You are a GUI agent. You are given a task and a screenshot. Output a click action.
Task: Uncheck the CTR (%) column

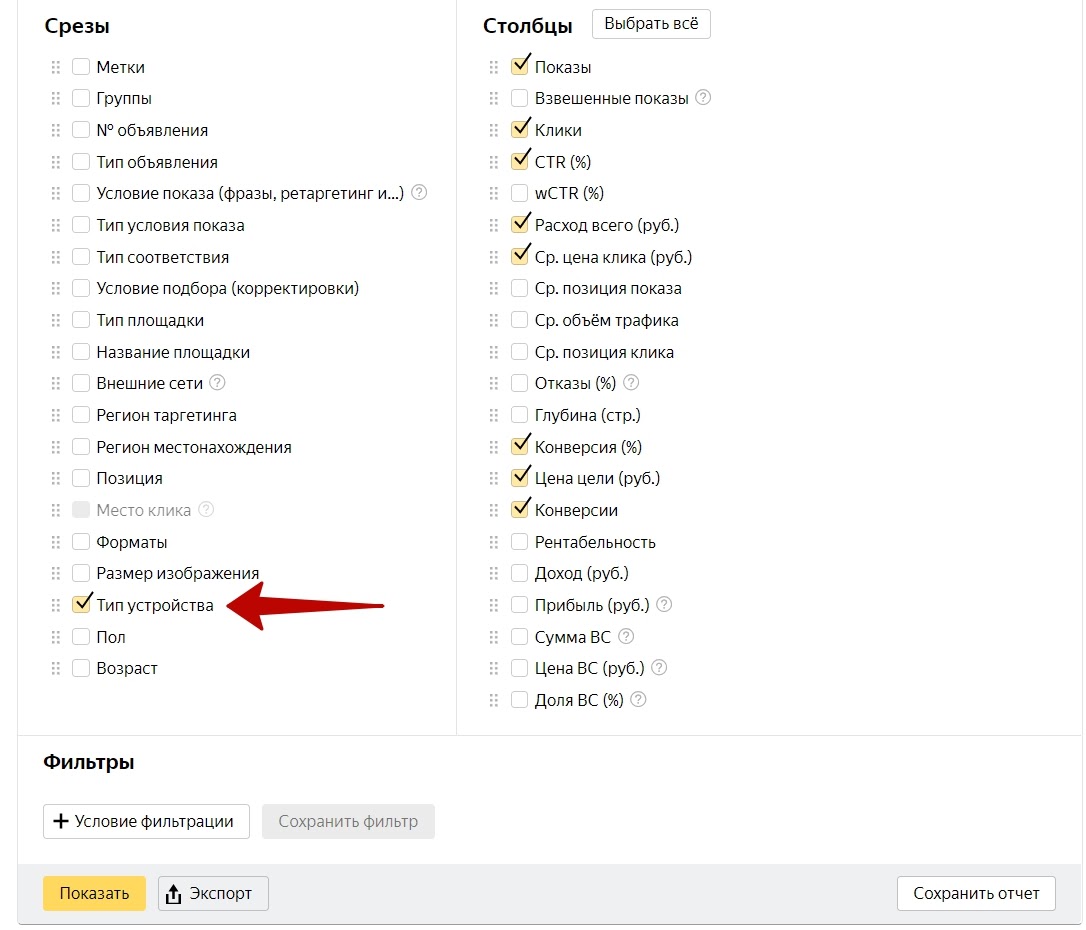click(519, 162)
